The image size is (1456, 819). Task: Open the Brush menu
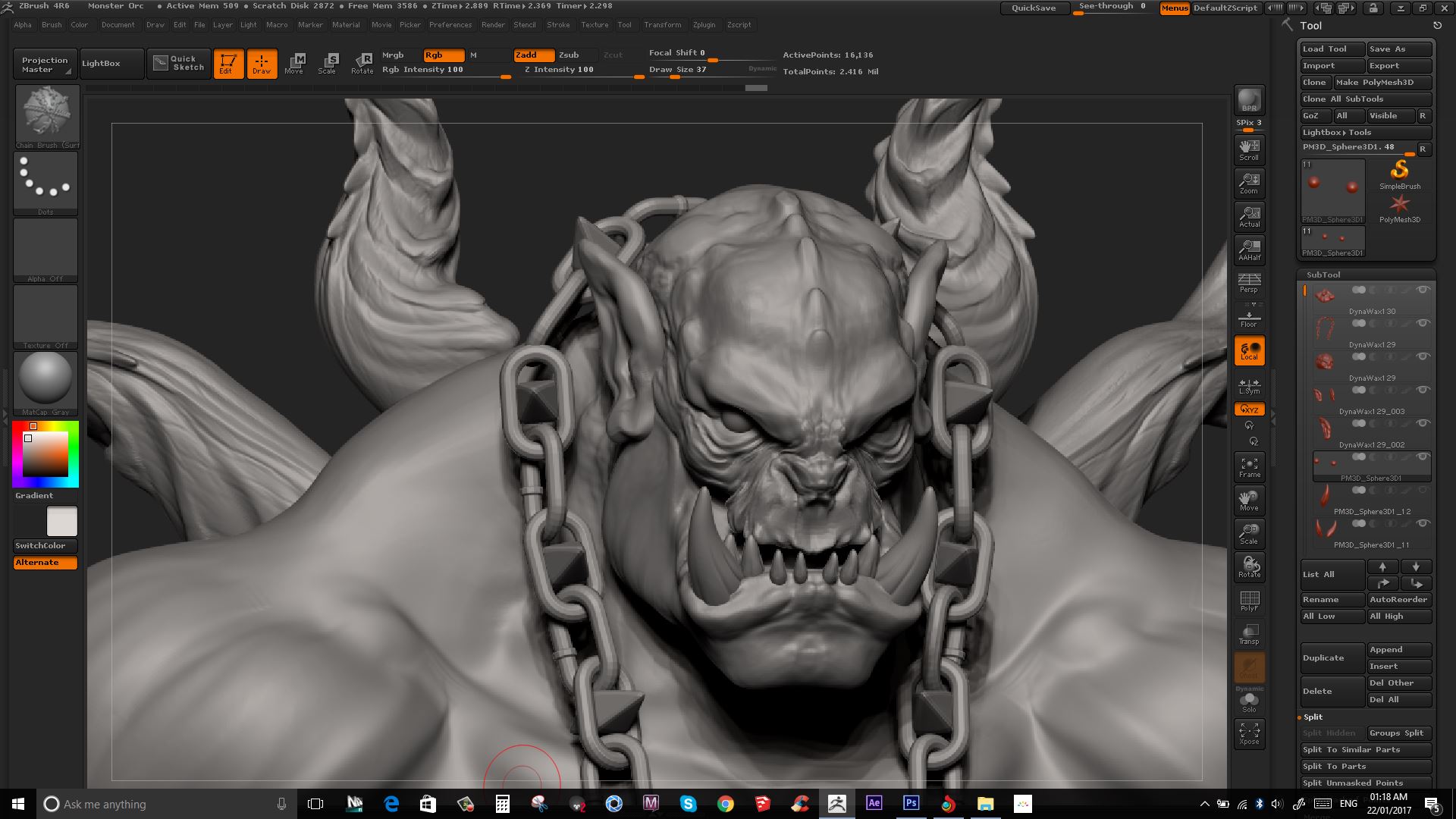[52, 25]
